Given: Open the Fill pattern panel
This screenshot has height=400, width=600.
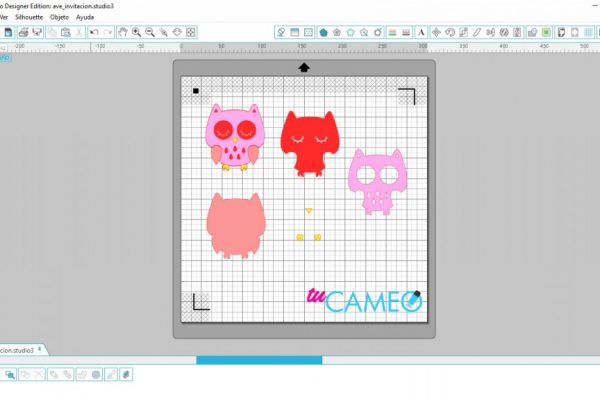Looking at the screenshot, I should click(351, 33).
